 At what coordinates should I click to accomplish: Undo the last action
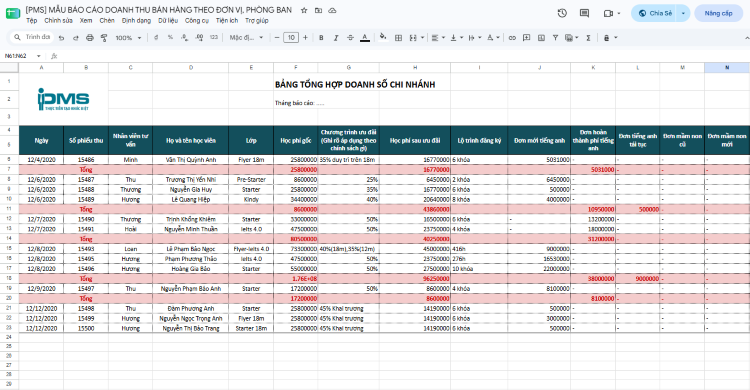(x=61, y=37)
